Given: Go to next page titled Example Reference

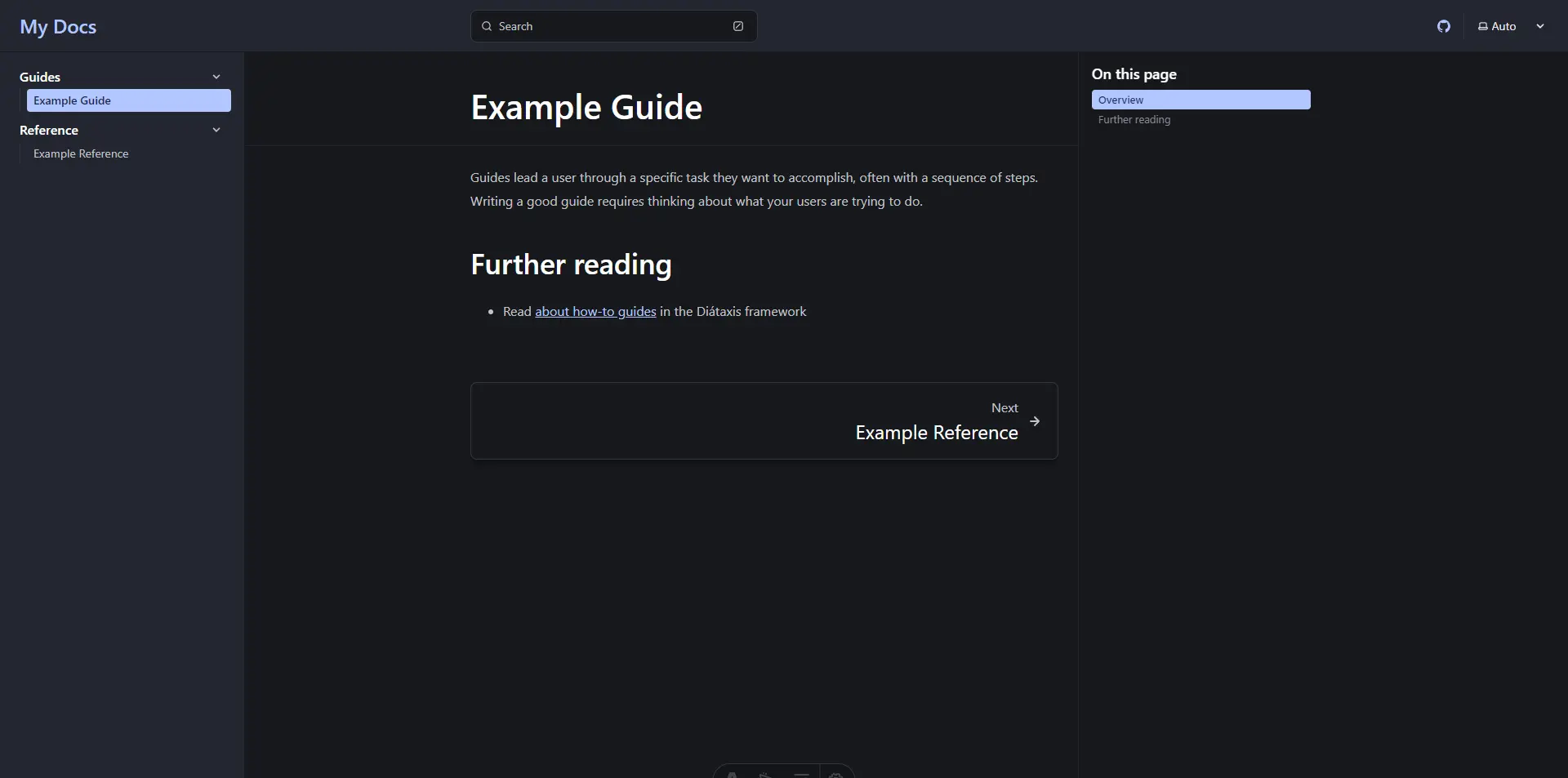Looking at the screenshot, I should click(x=936, y=432).
